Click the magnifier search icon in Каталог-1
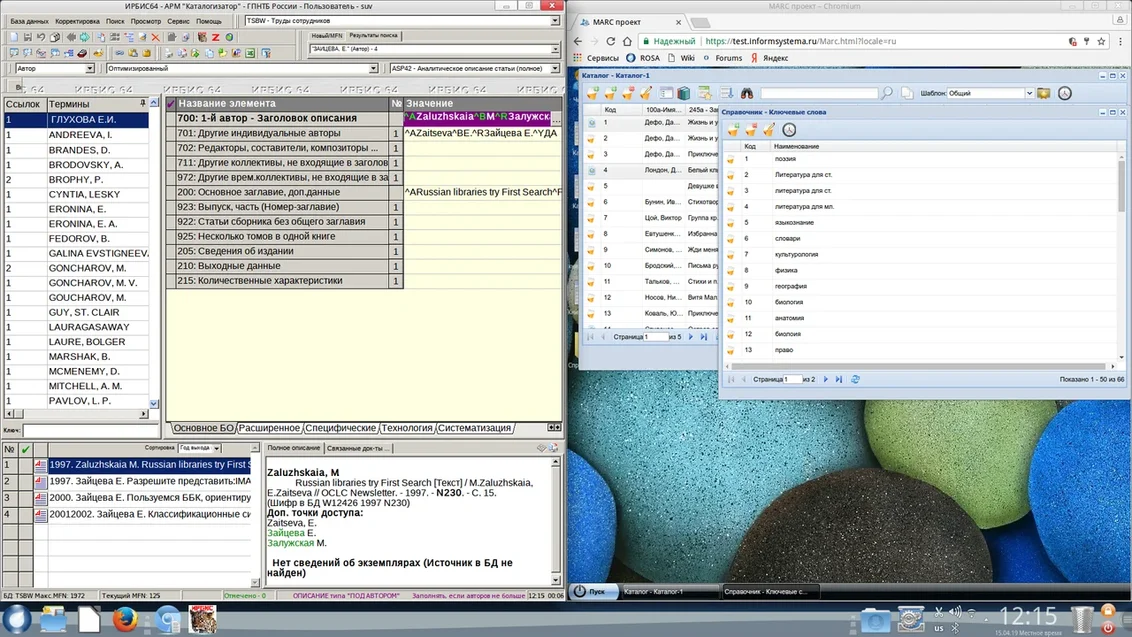 point(887,93)
